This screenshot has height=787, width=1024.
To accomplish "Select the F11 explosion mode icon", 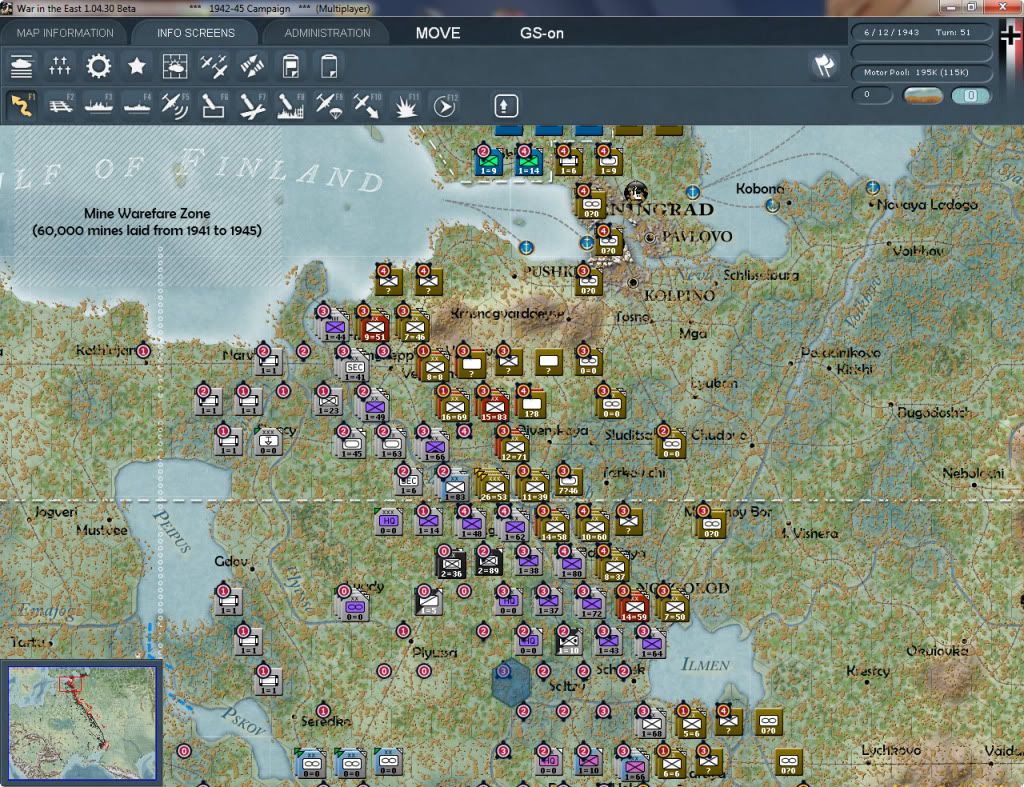I will (406, 106).
